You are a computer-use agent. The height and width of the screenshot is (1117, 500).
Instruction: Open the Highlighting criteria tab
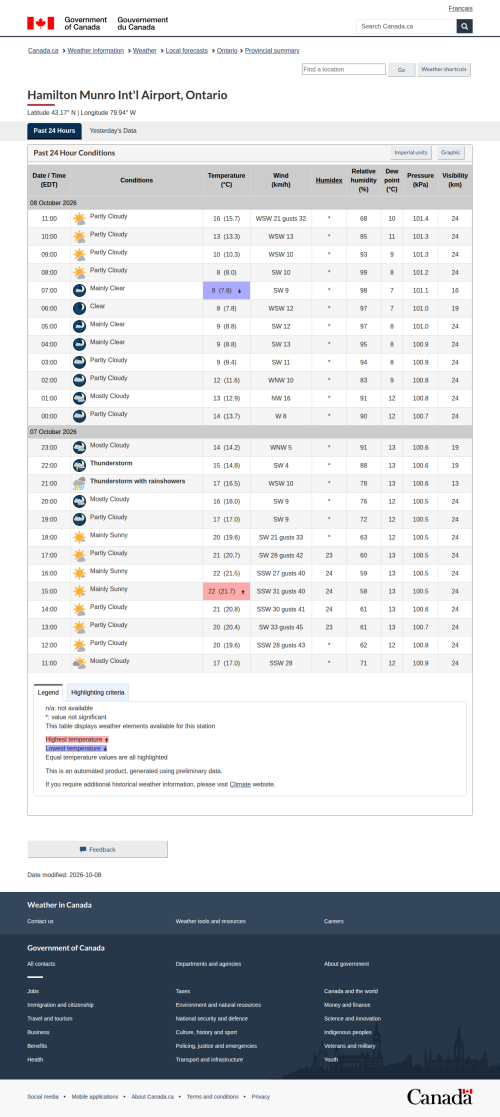(x=98, y=692)
